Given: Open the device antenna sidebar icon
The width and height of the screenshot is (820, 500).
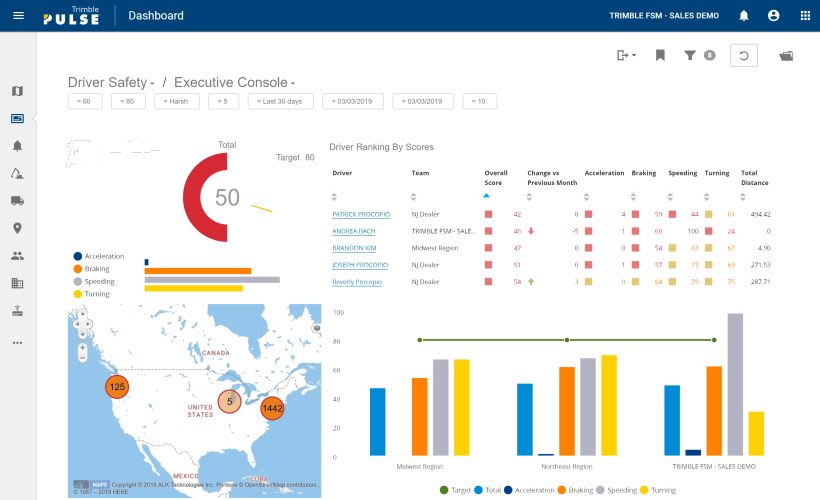Looking at the screenshot, I should click(x=17, y=311).
